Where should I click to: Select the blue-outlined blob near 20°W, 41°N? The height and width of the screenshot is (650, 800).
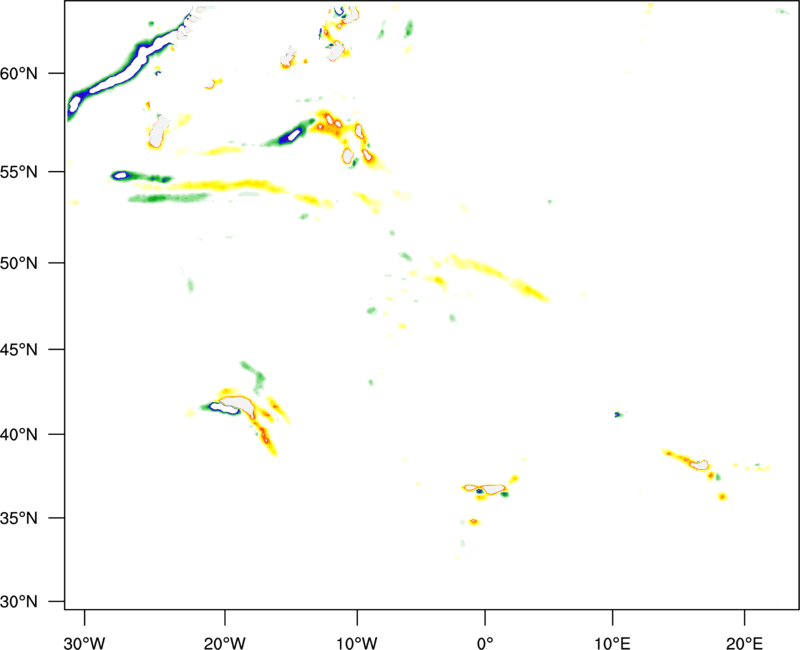[x=222, y=408]
